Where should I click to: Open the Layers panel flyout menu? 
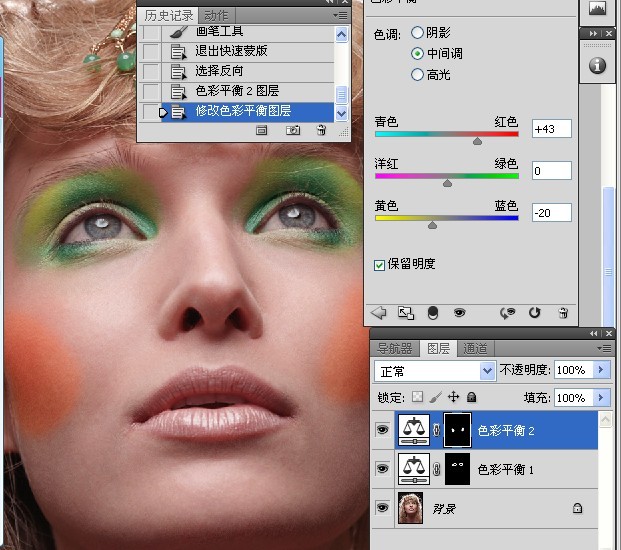tap(604, 348)
